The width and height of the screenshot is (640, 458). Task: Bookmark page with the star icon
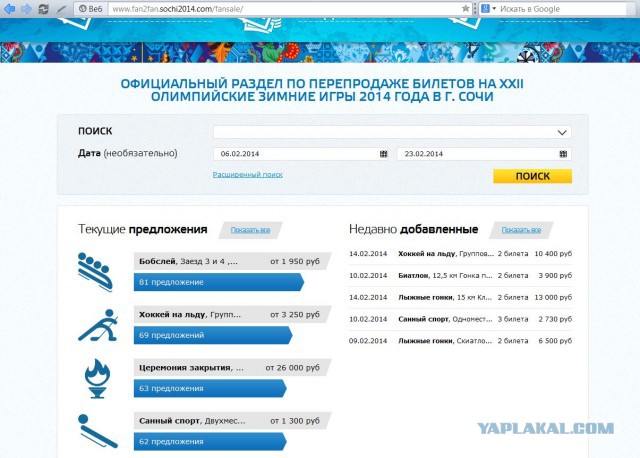[x=465, y=9]
